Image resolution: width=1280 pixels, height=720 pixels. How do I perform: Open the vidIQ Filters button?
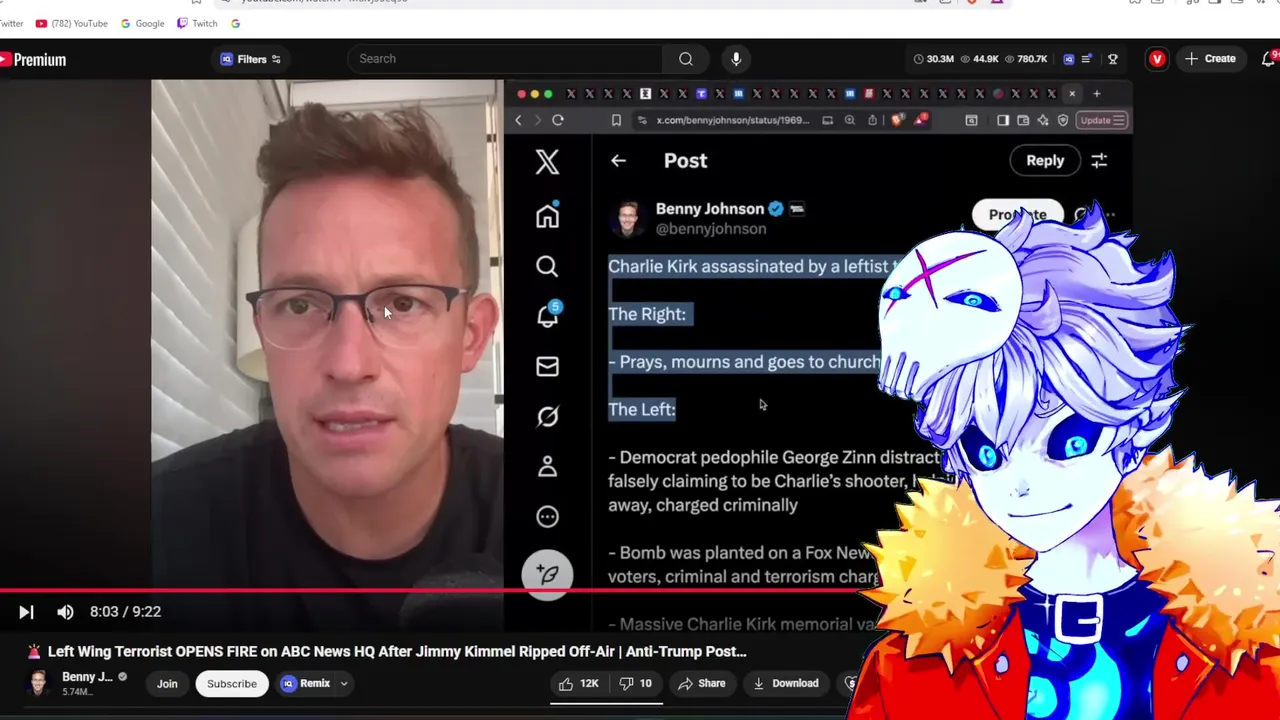251,59
